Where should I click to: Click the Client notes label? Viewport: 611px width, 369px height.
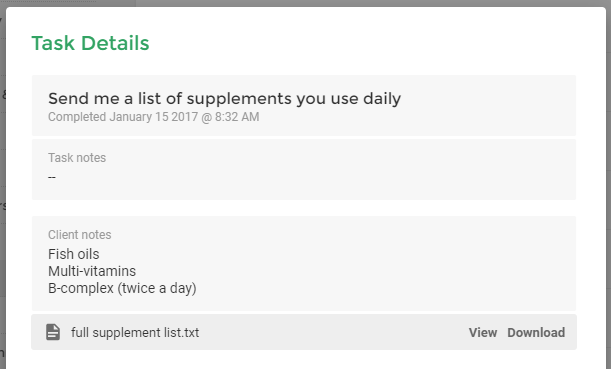(x=79, y=235)
